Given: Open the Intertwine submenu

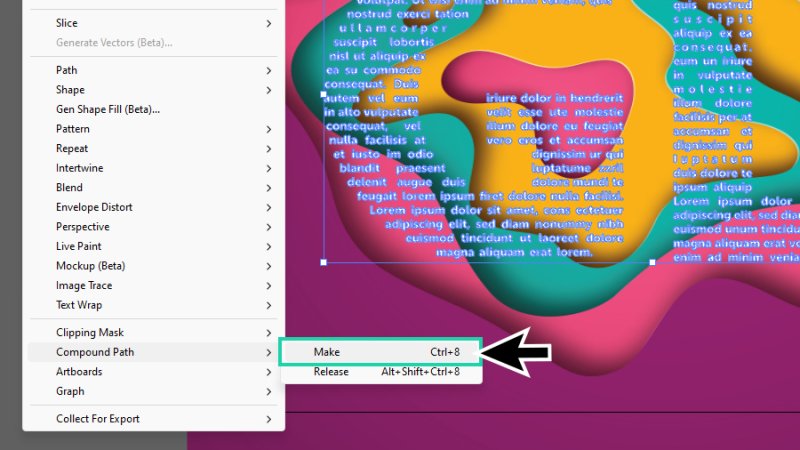Looking at the screenshot, I should pos(154,168).
